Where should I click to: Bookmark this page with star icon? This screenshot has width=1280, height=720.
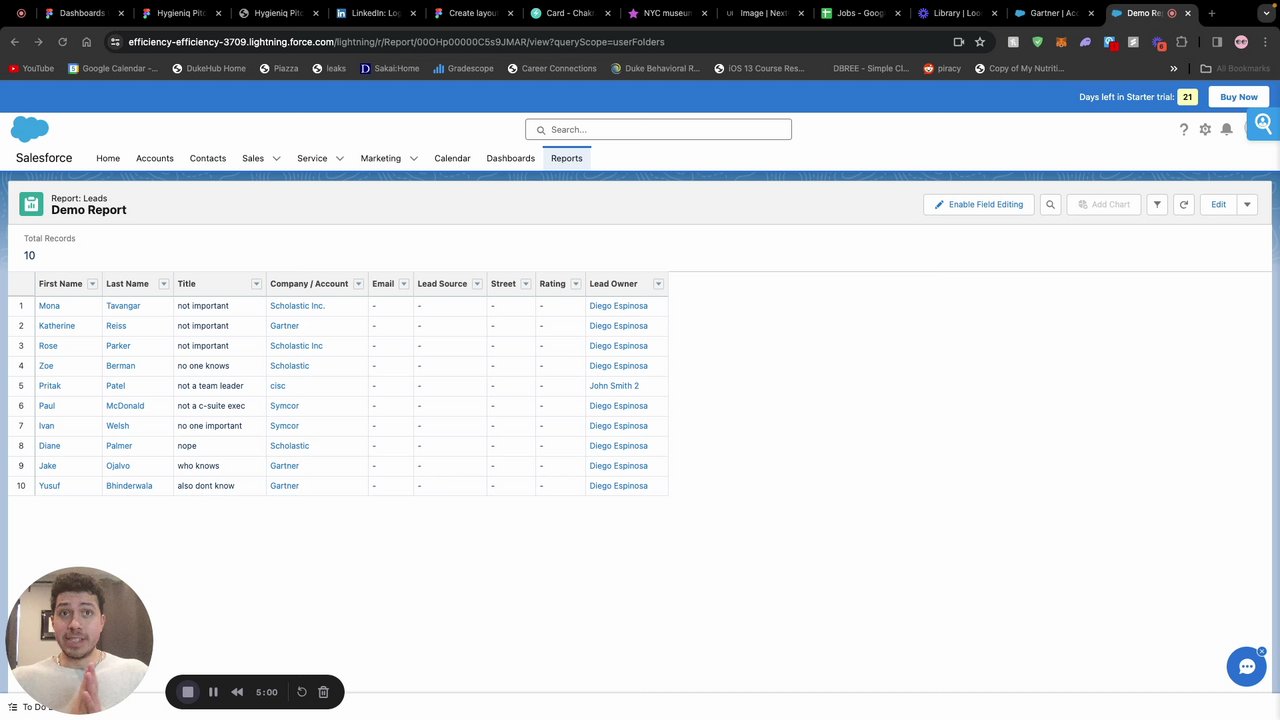coord(980,42)
